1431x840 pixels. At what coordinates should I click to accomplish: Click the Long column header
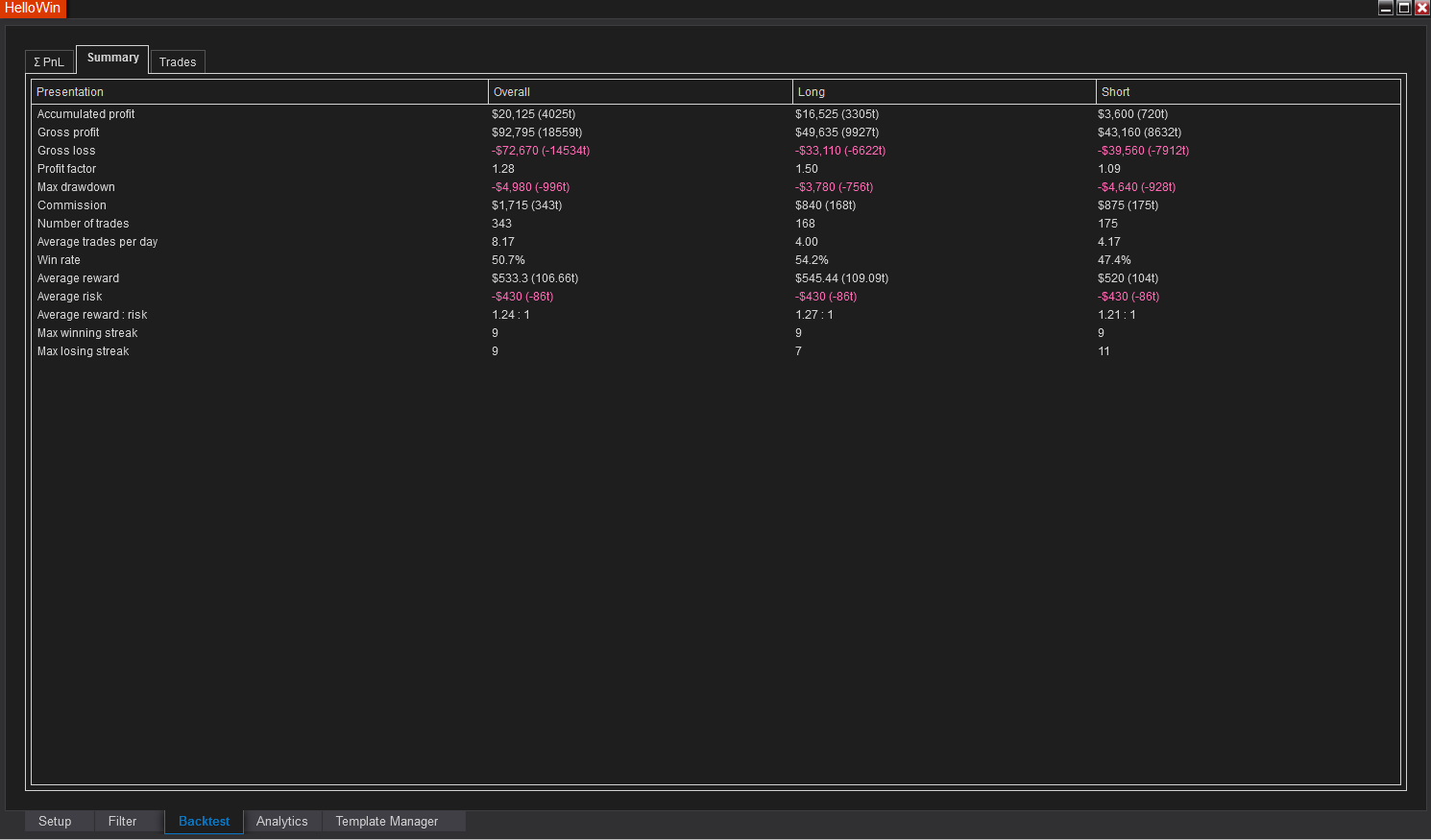pyautogui.click(x=944, y=92)
